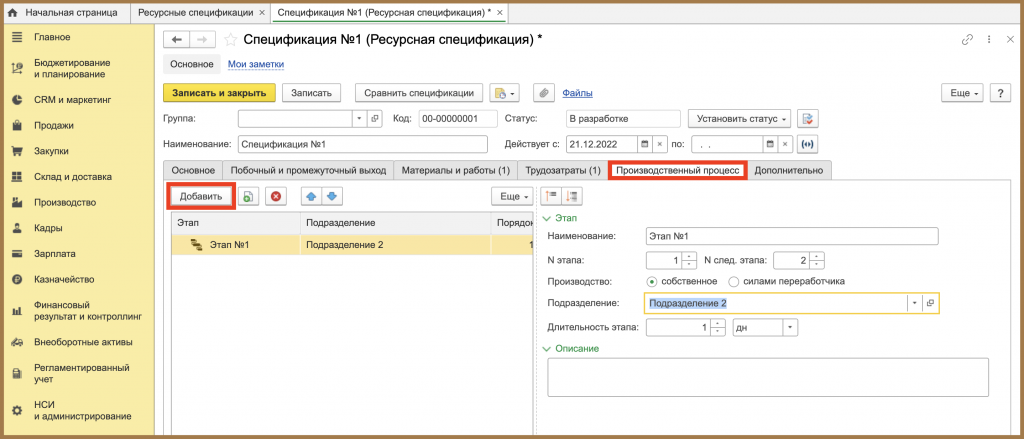Open НСИ и администрирование section
This screenshot has height=439, width=1024.
82,410
